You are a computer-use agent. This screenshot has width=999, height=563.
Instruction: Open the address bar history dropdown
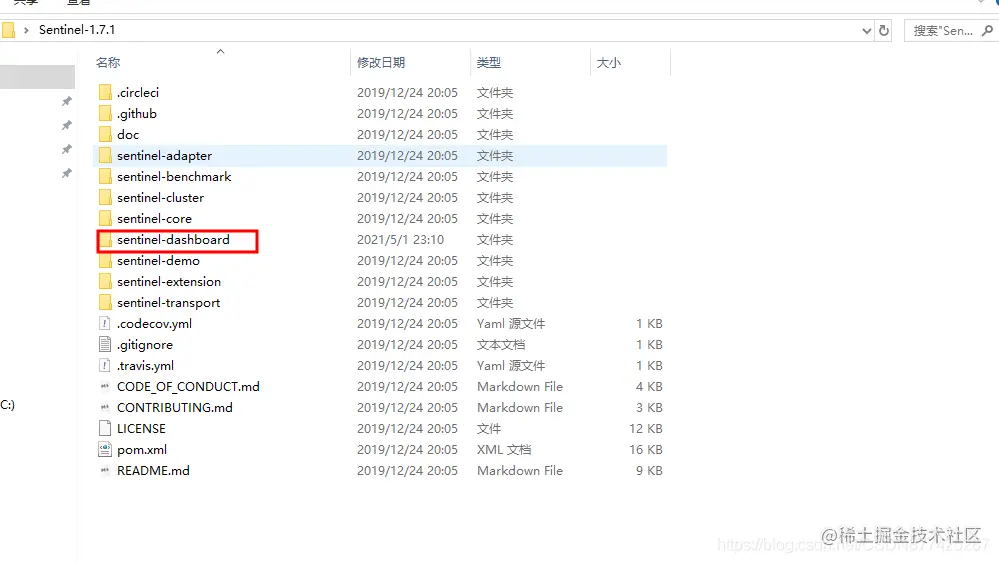(866, 31)
